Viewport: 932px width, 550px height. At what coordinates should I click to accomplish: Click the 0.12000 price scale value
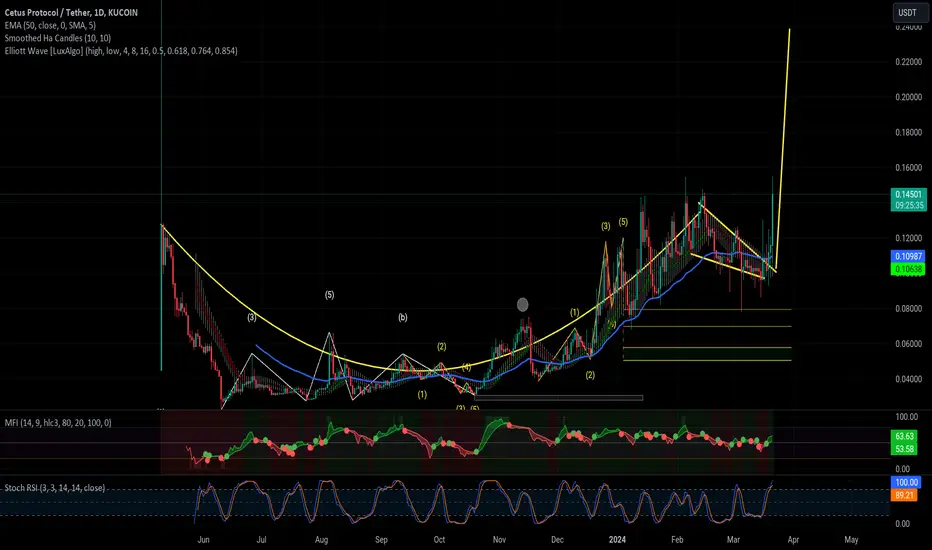[x=909, y=238]
